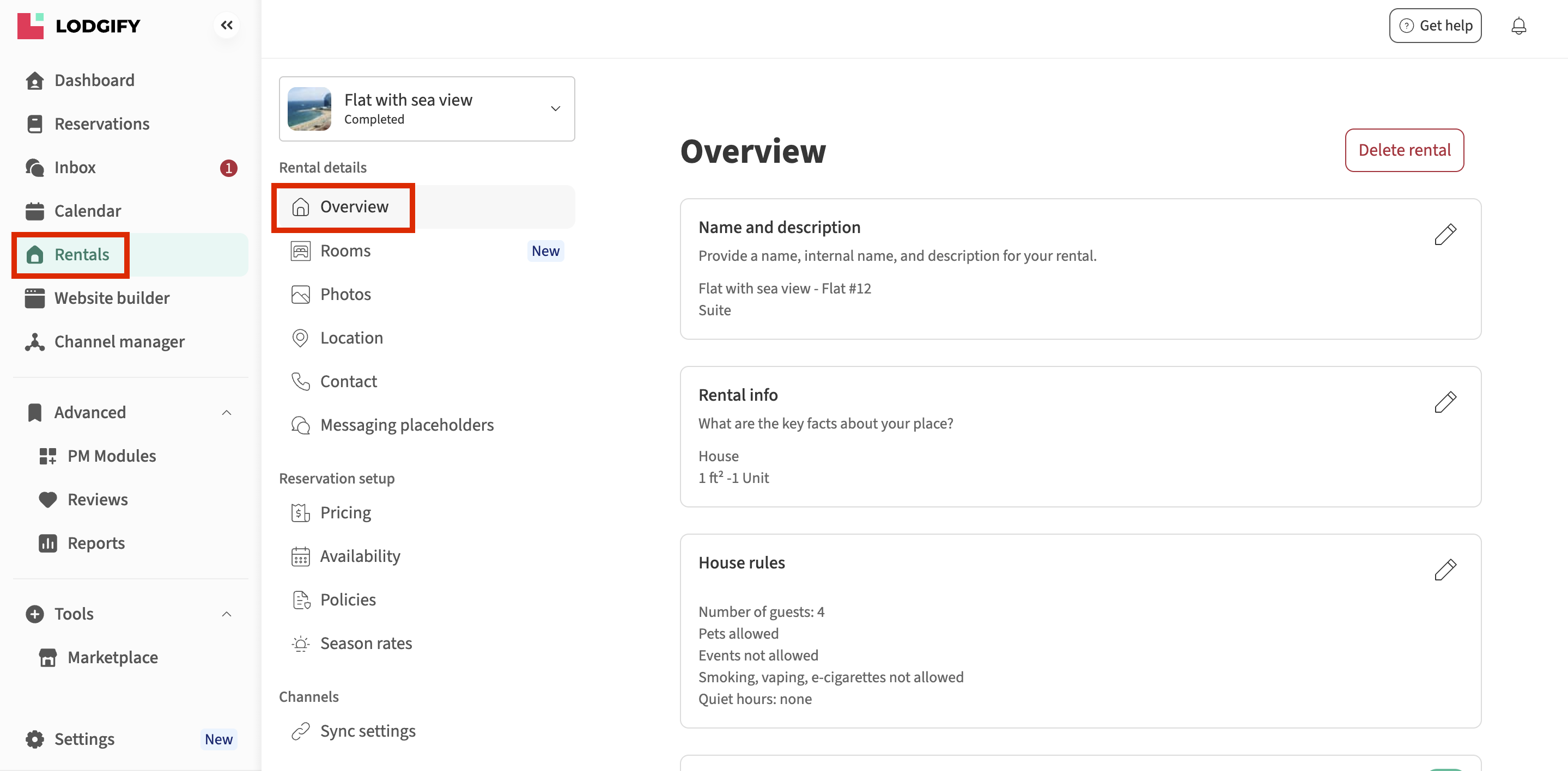Click the notification bell icon
The width and height of the screenshot is (1568, 771).
pos(1518,26)
